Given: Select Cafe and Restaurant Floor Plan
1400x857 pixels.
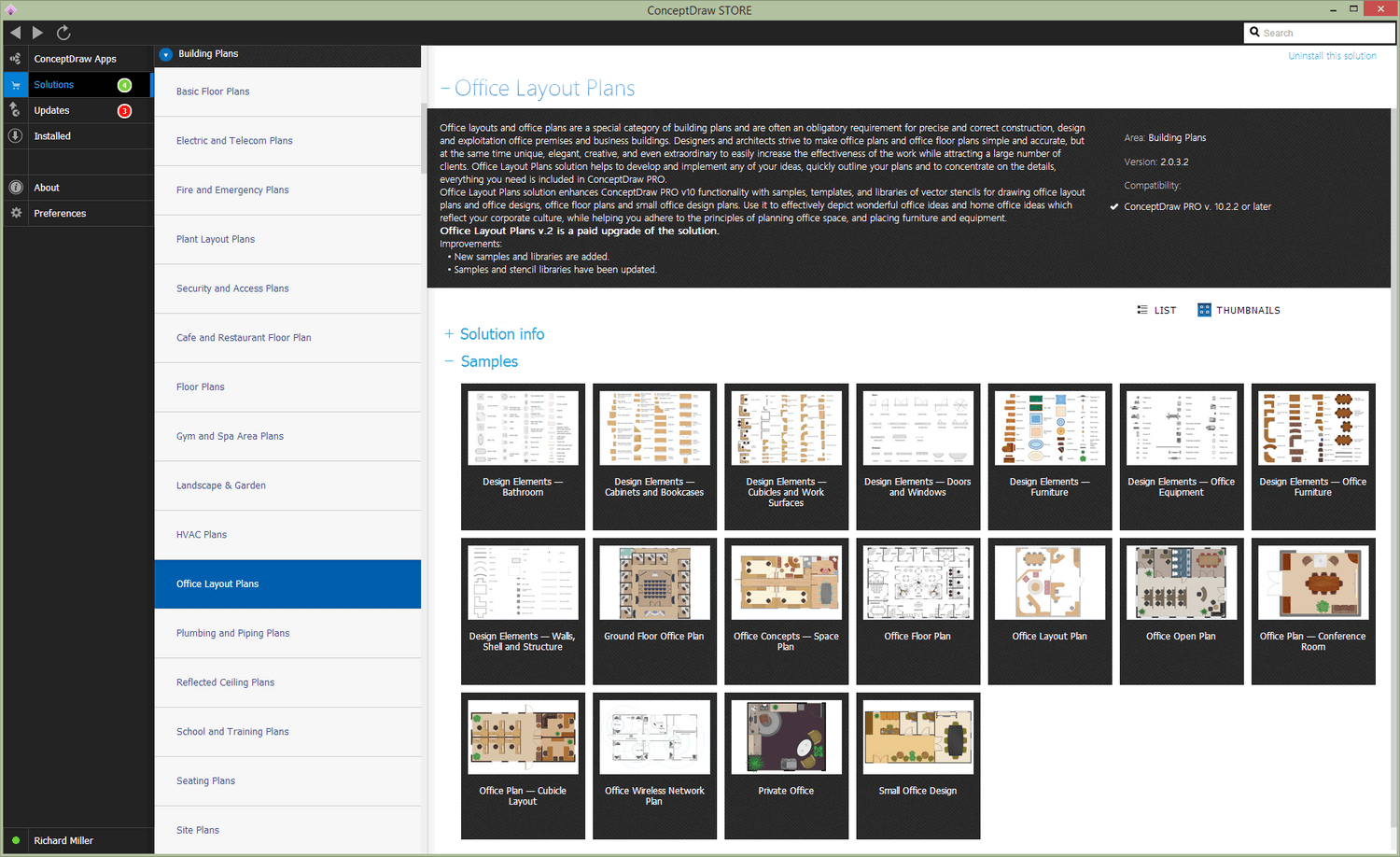Looking at the screenshot, I should (287, 338).
